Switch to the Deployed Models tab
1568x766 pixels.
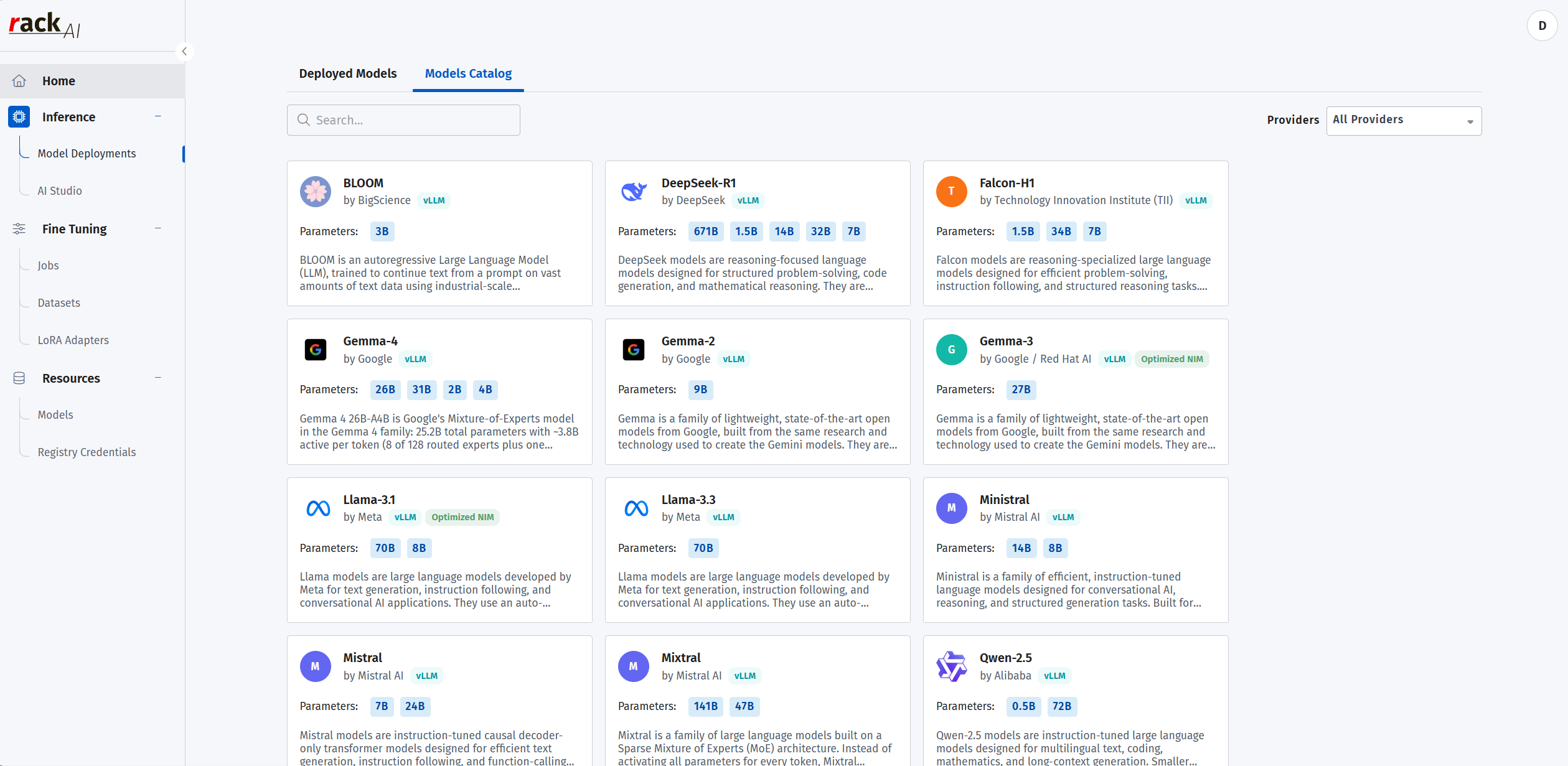click(348, 73)
